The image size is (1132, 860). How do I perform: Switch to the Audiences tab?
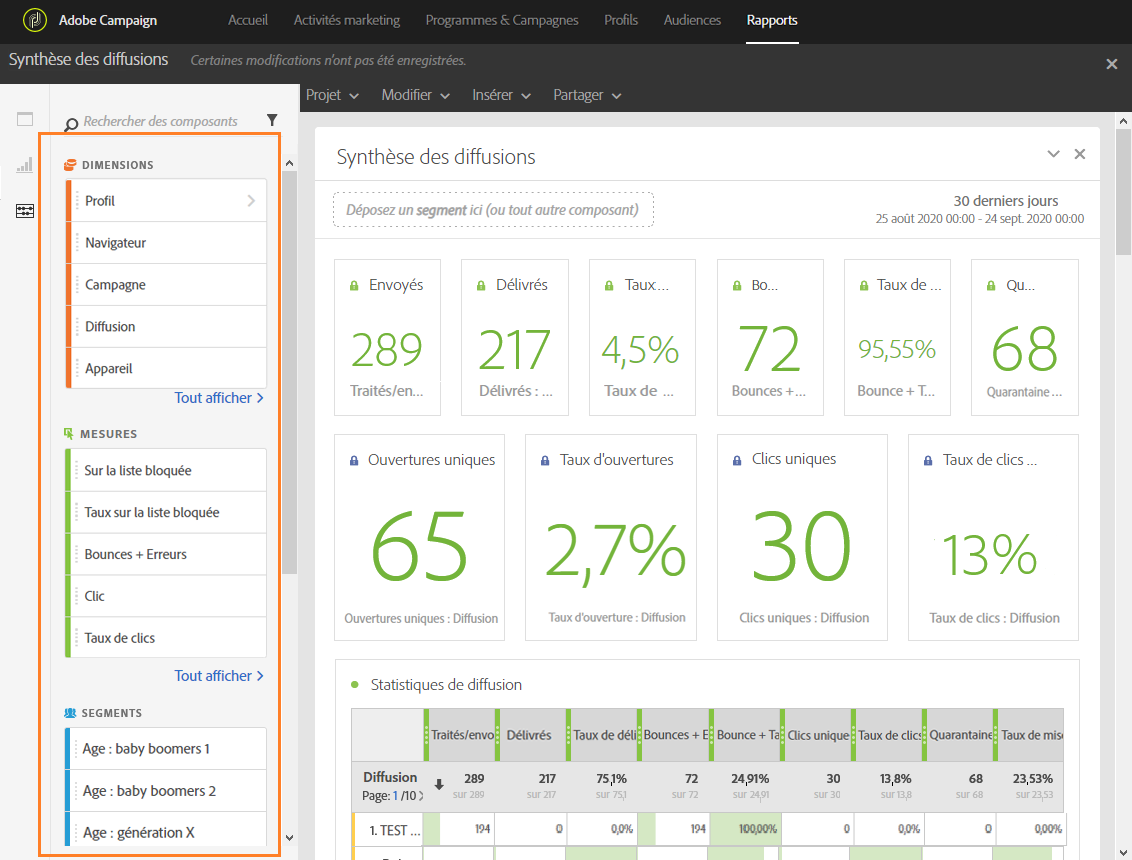point(692,20)
